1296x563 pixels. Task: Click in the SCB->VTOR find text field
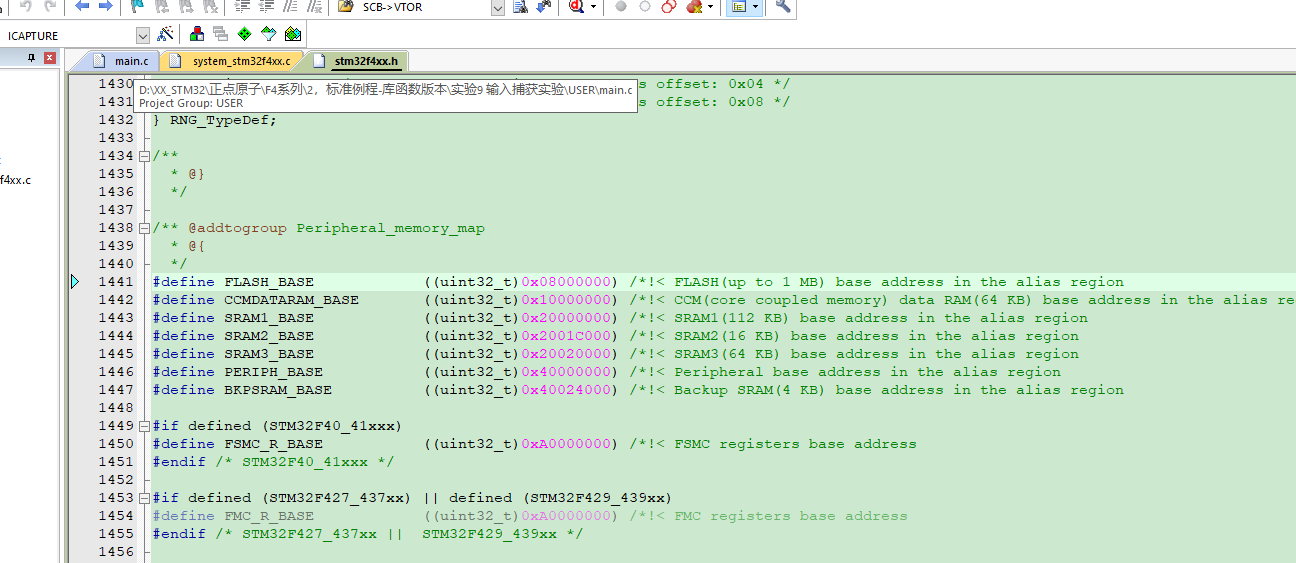(x=426, y=7)
